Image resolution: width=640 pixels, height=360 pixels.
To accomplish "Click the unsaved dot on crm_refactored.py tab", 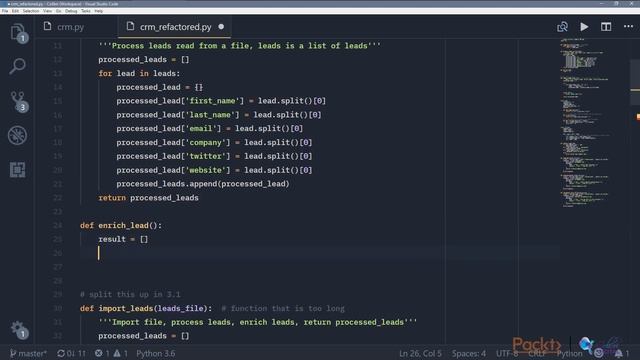I will [221, 27].
